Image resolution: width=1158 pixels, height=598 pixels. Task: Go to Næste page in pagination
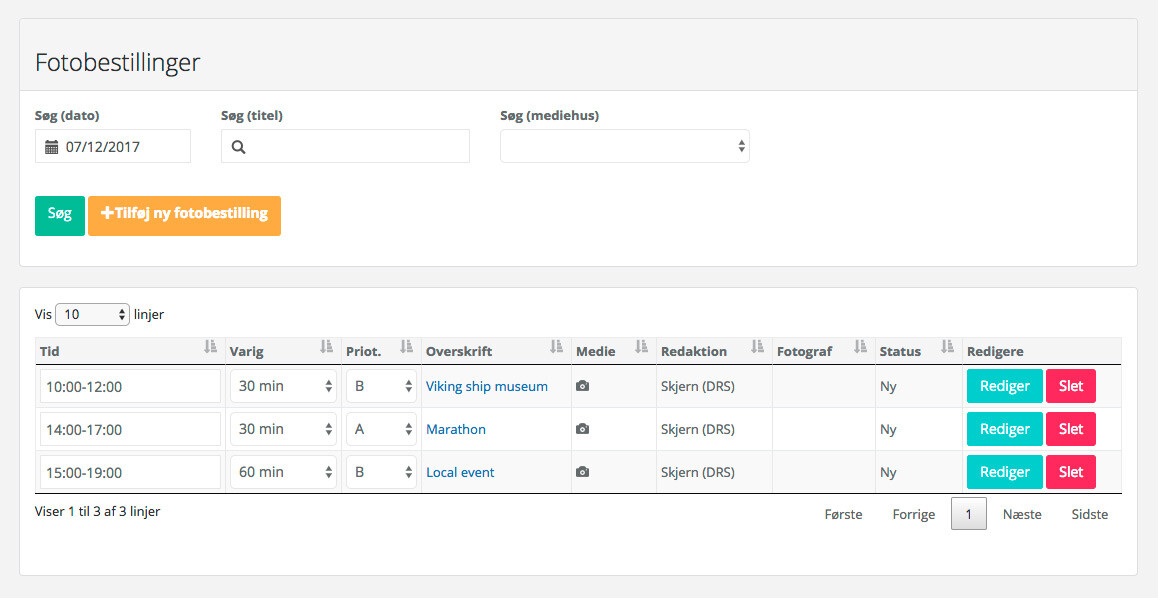(x=1022, y=514)
